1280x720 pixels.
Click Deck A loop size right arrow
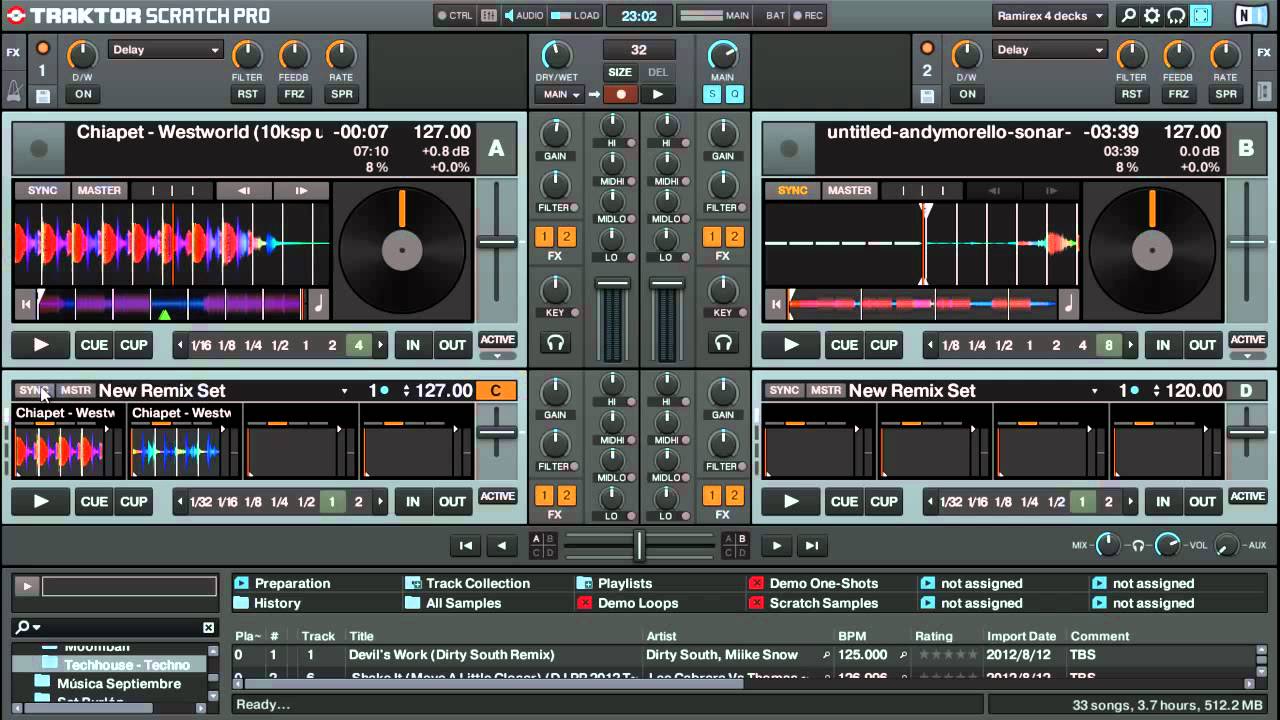pos(381,345)
